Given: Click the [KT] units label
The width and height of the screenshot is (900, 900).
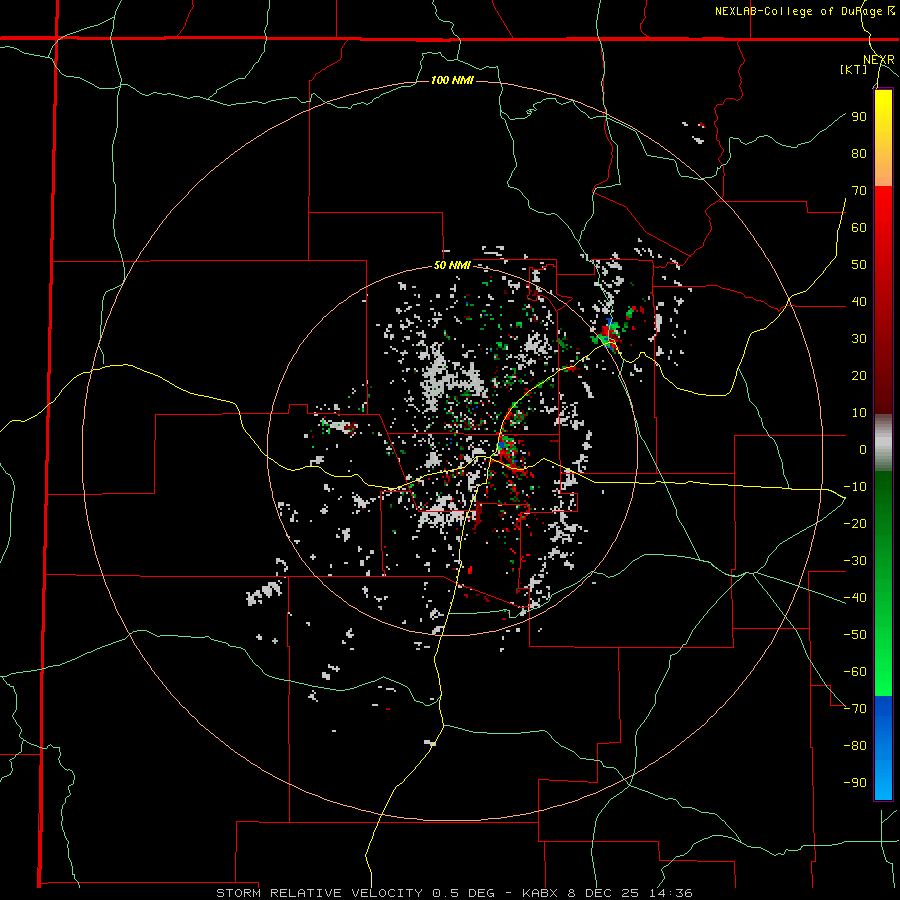Looking at the screenshot, I should 854,69.
